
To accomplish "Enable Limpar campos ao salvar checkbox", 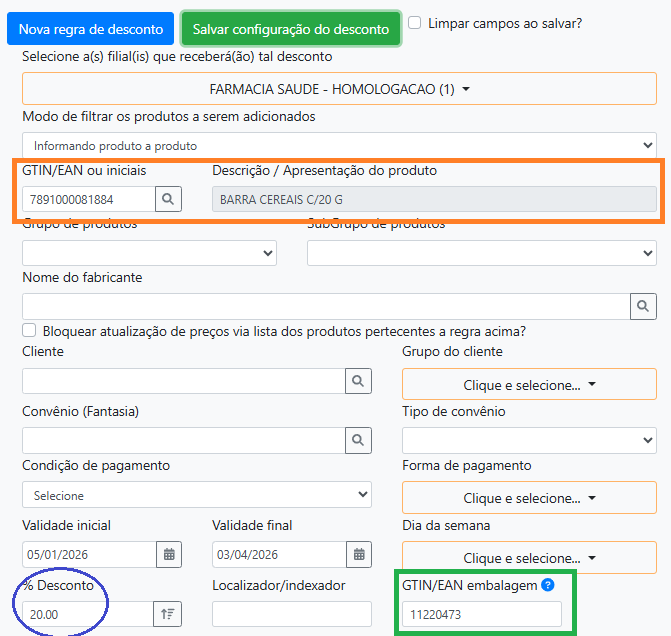I will tap(415, 22).
